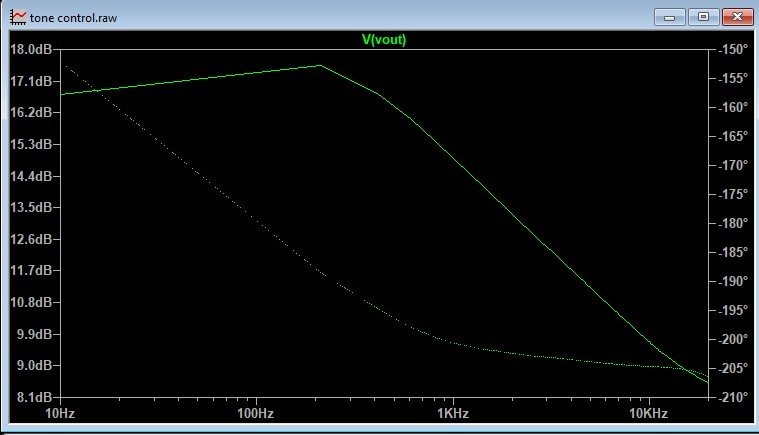Click the 10KHz frequency axis label

[x=649, y=414]
